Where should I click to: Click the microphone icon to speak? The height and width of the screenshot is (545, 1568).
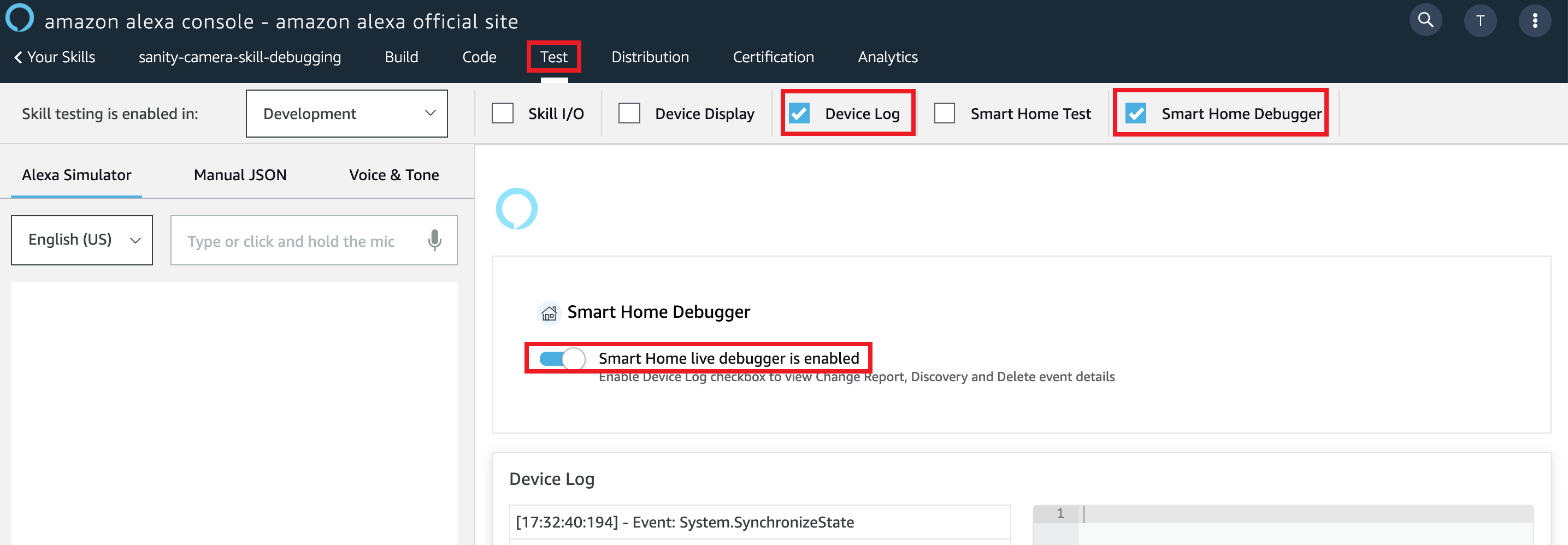click(x=434, y=240)
